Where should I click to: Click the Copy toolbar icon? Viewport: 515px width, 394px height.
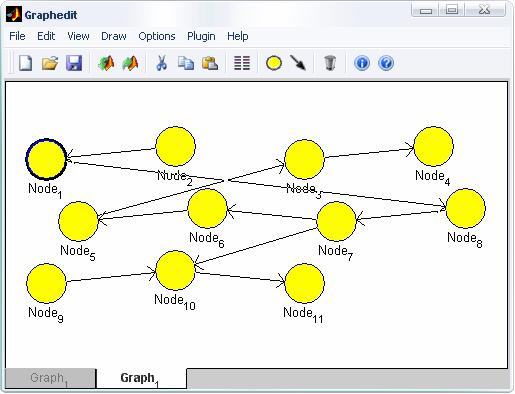coord(186,63)
